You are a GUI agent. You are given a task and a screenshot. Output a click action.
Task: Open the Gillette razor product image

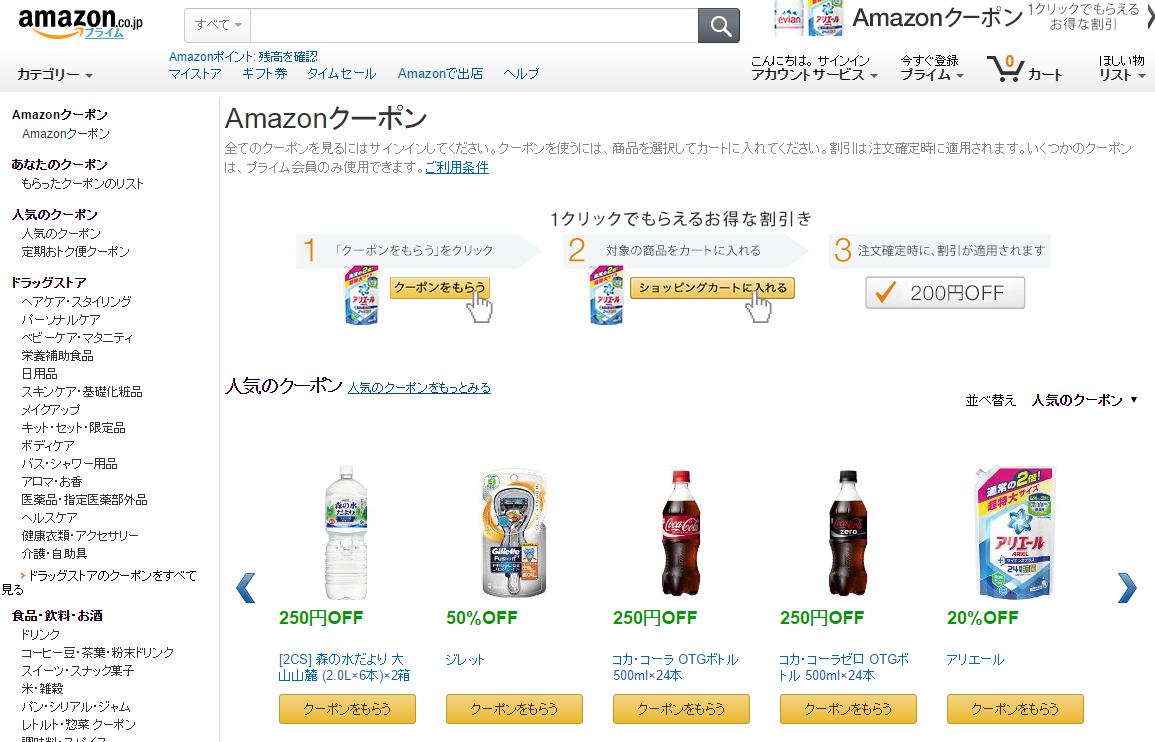click(514, 534)
